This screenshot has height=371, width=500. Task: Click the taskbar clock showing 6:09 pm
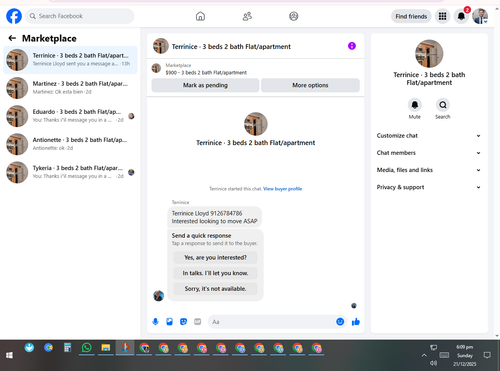[465, 355]
